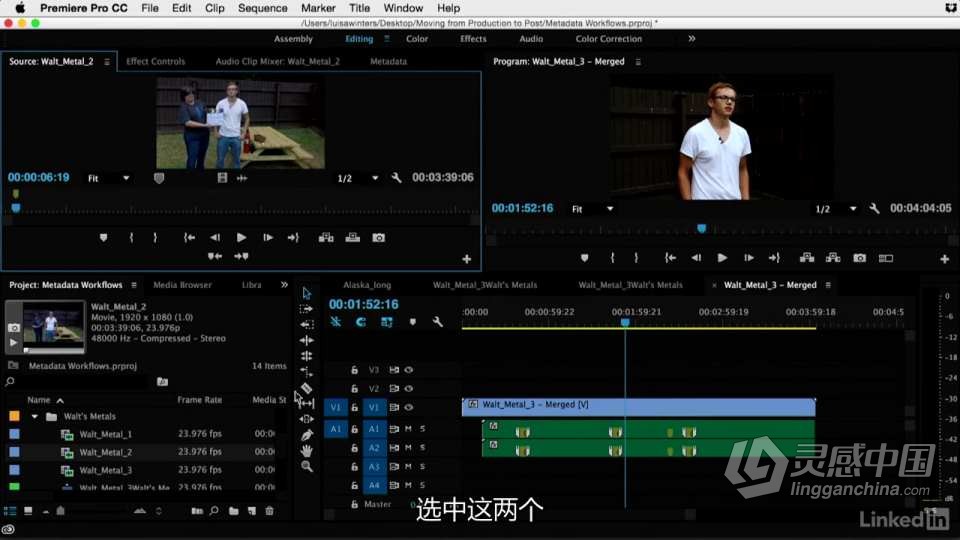Switch to Alaska_long sequence tab
The width and height of the screenshot is (960, 540).
[367, 285]
